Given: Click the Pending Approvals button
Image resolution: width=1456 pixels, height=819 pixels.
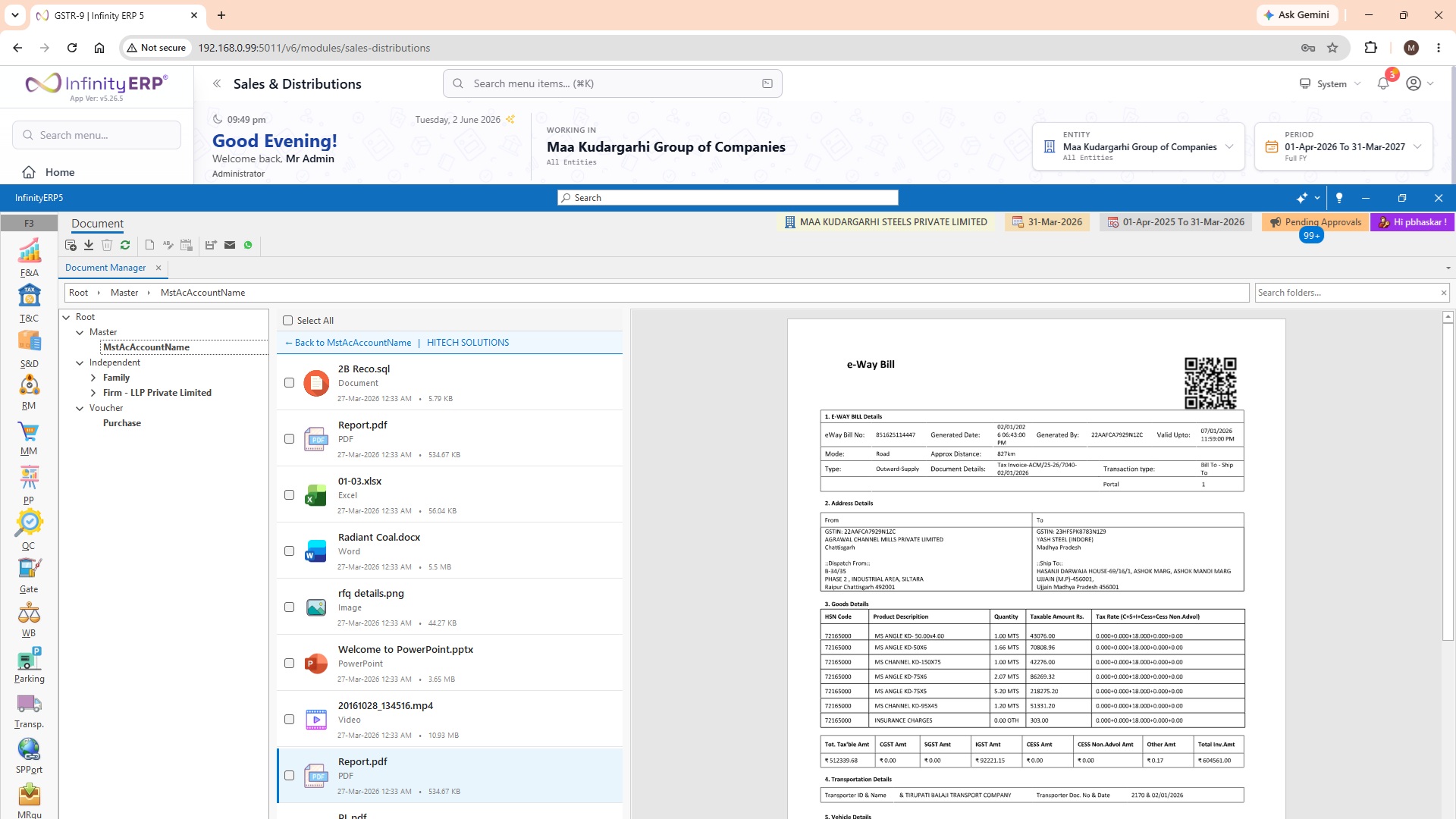Looking at the screenshot, I should (1316, 222).
